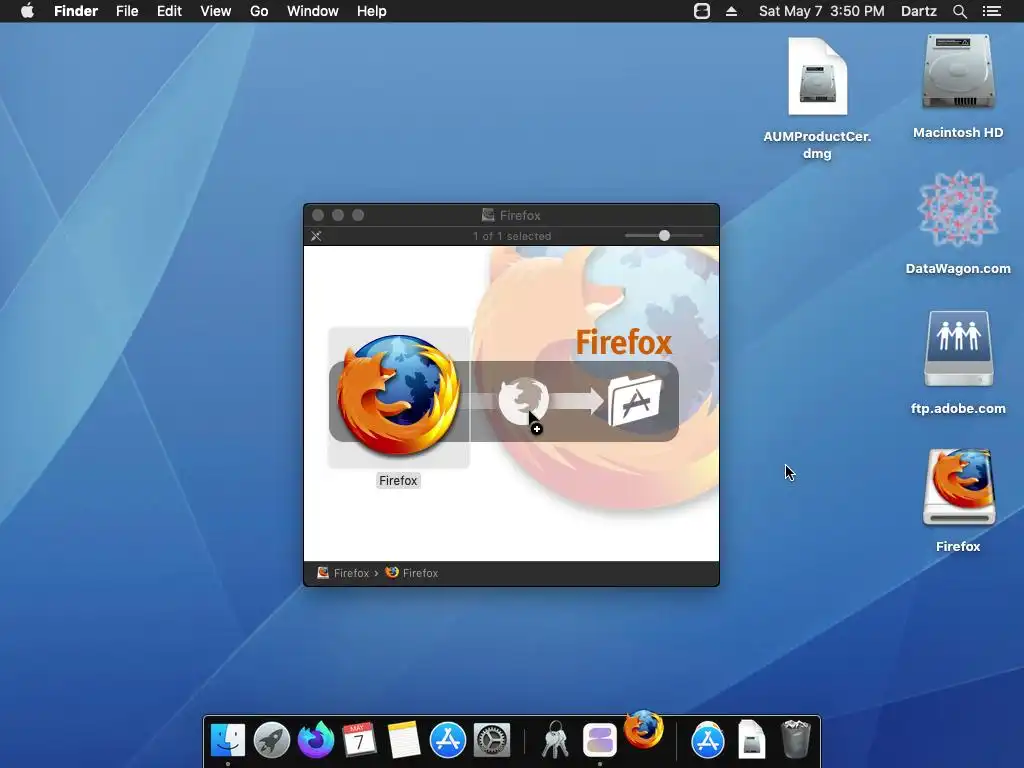Click the eject icon in the menu bar
Screen dimensions: 1024x768
pos(731,11)
